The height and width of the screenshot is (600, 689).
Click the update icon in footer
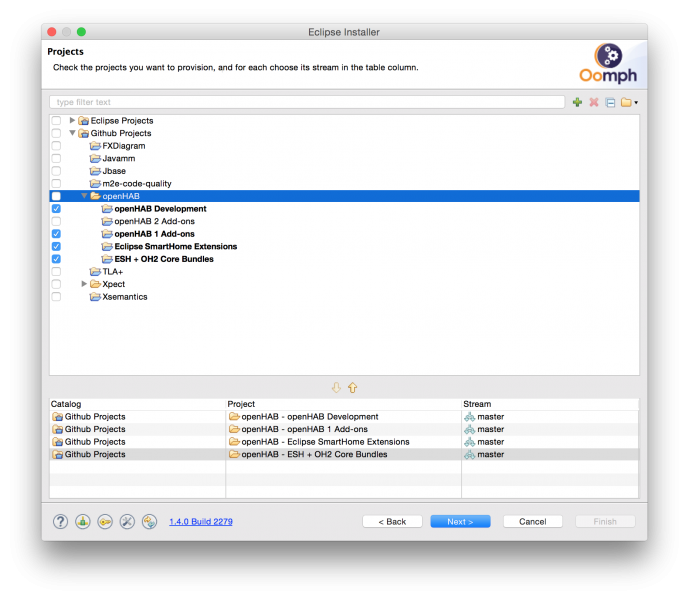pyautogui.click(x=149, y=521)
